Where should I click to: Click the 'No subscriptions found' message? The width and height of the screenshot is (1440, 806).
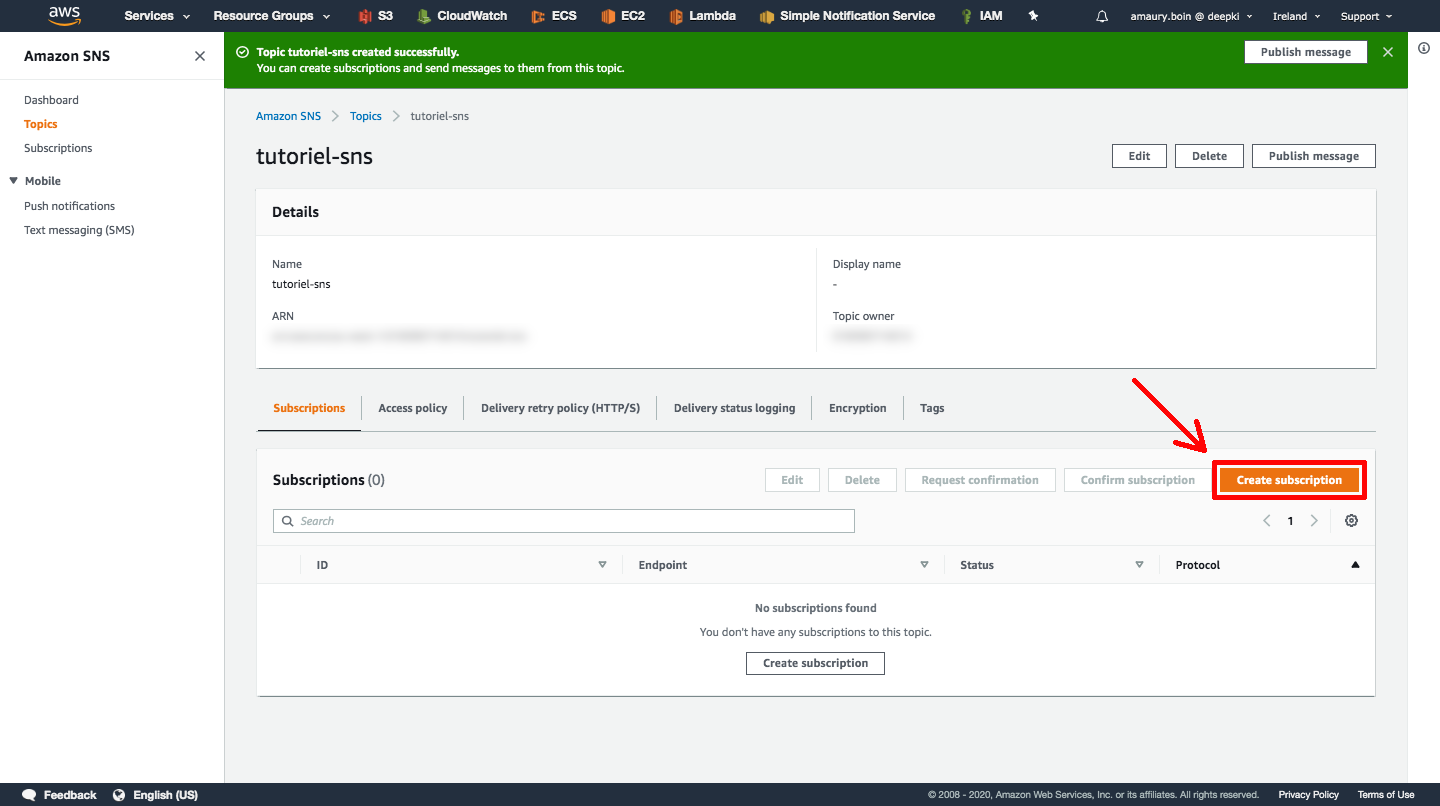tap(816, 608)
